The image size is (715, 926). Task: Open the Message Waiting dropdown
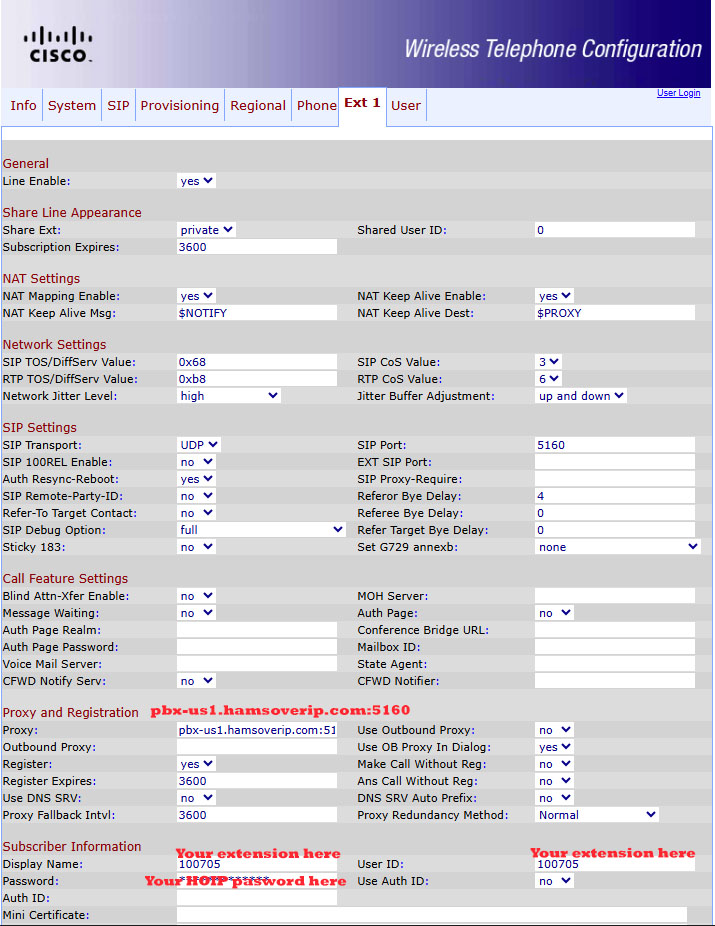[197, 613]
